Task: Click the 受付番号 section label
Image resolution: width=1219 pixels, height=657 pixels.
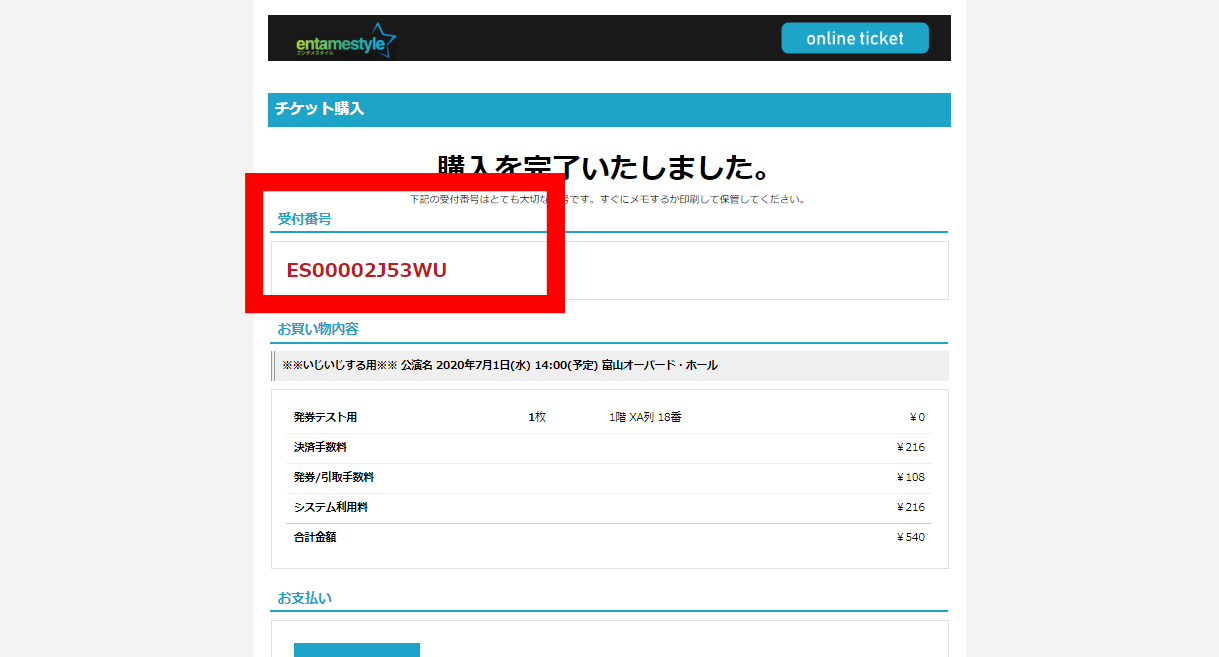Action: pyautogui.click(x=304, y=219)
